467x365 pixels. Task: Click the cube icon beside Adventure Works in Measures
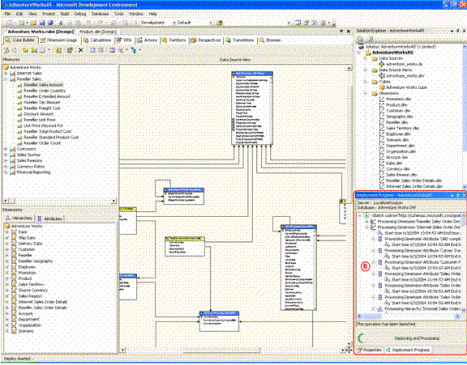pos(6,67)
